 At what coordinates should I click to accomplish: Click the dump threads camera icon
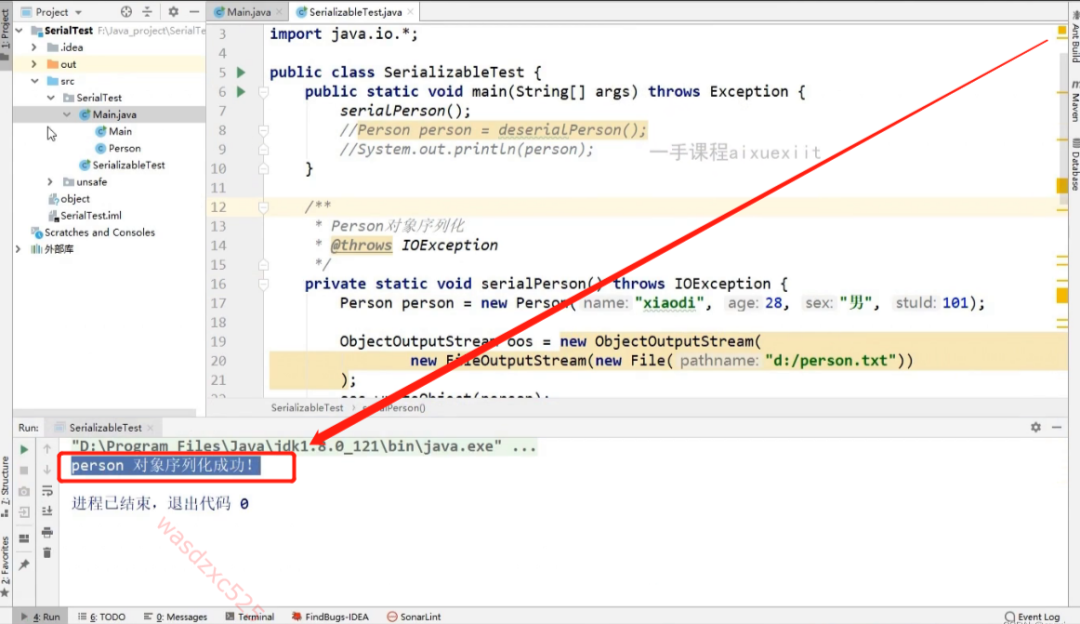[24, 492]
